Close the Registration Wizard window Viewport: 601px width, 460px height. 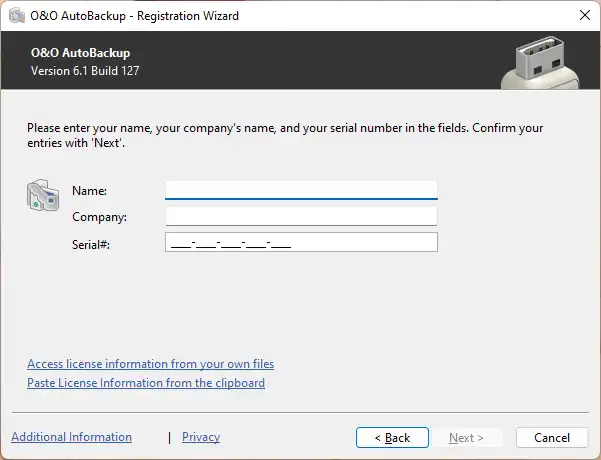click(x=585, y=15)
